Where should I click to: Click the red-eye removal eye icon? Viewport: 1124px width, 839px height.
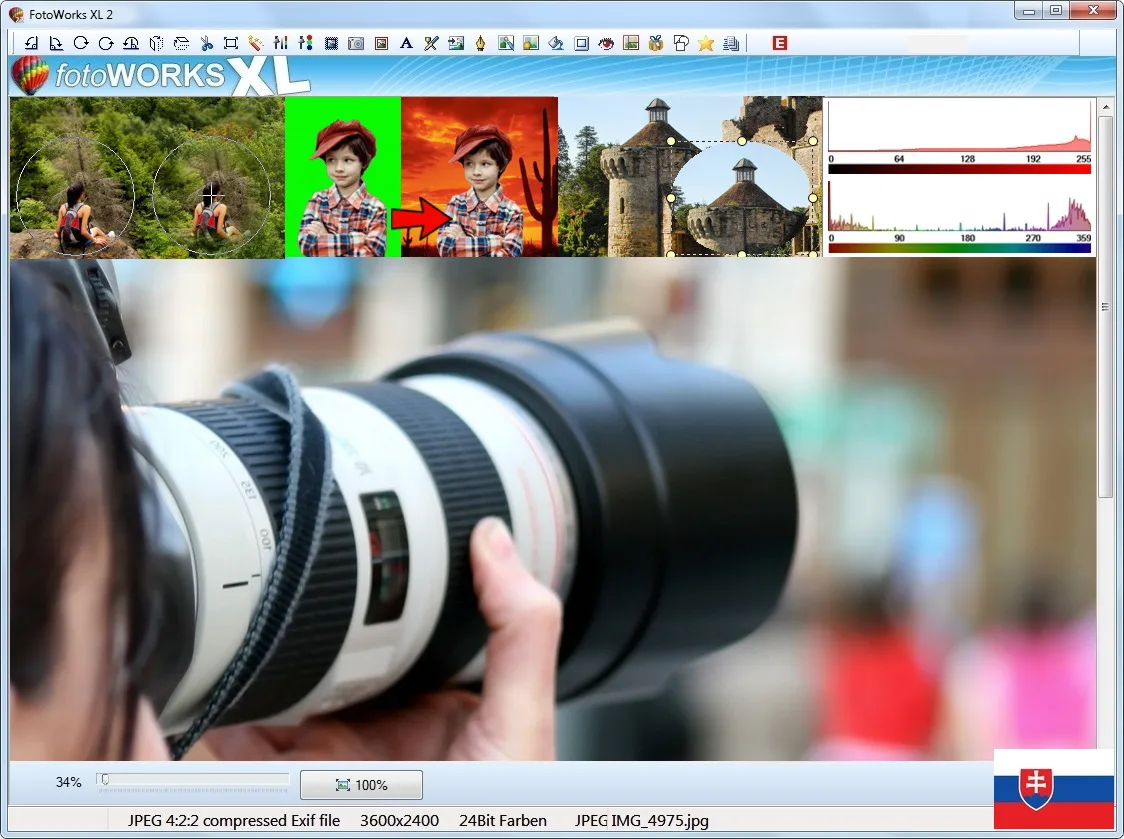tap(605, 43)
